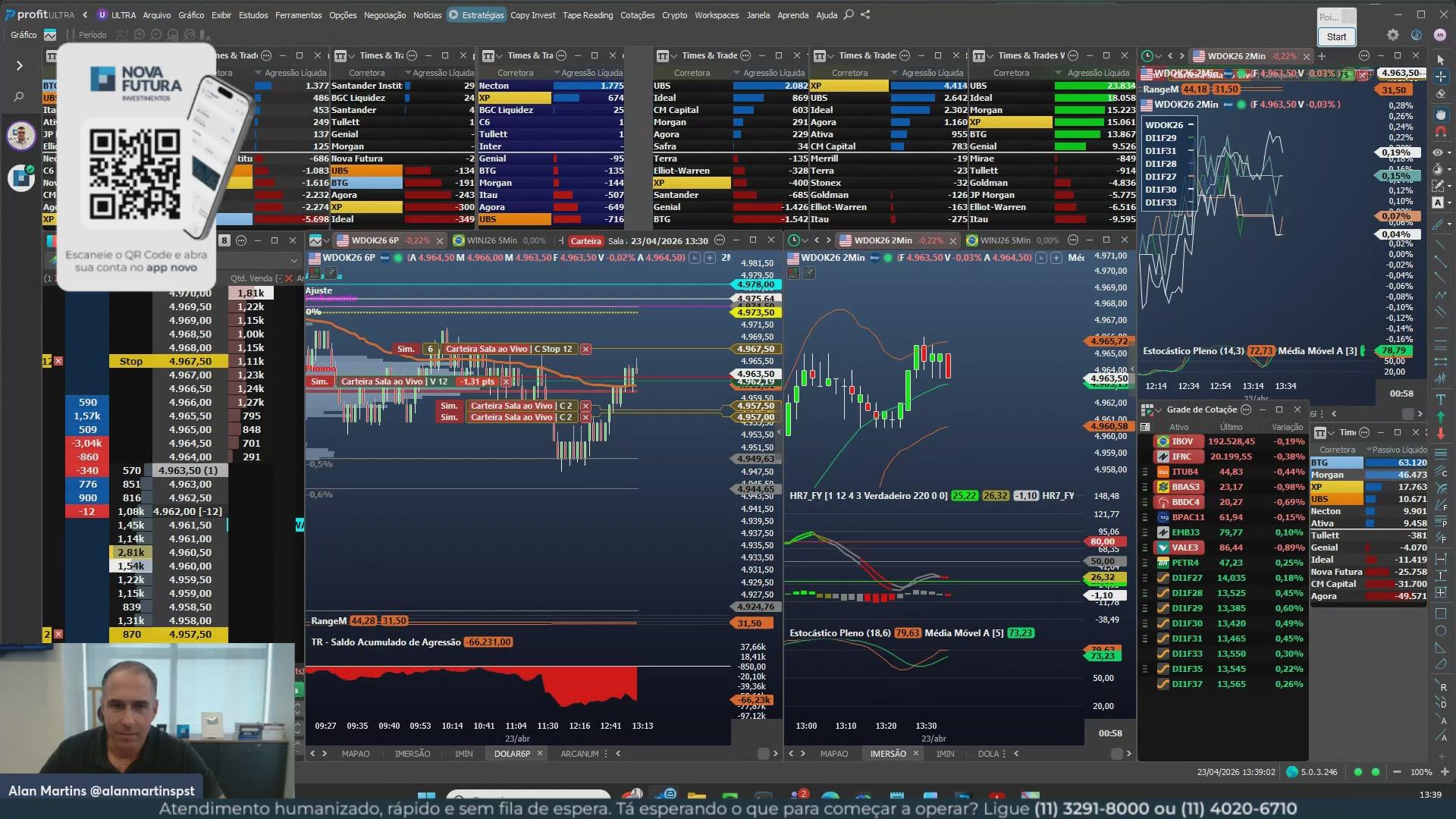The width and height of the screenshot is (1456, 819).
Task: Select the eraser drawing tool
Action: [1440, 95]
